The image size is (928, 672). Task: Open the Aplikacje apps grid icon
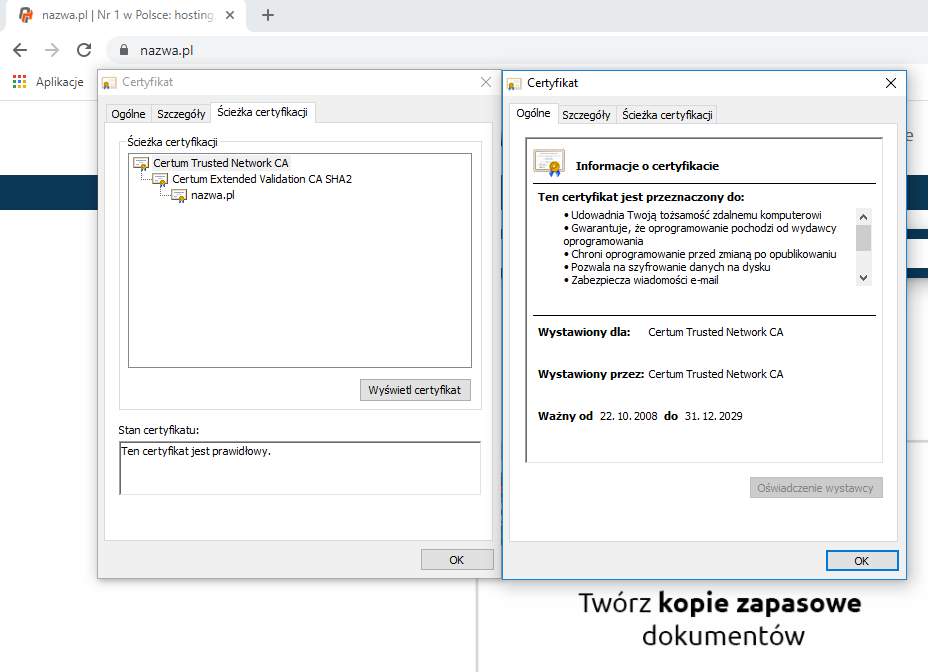[20, 82]
